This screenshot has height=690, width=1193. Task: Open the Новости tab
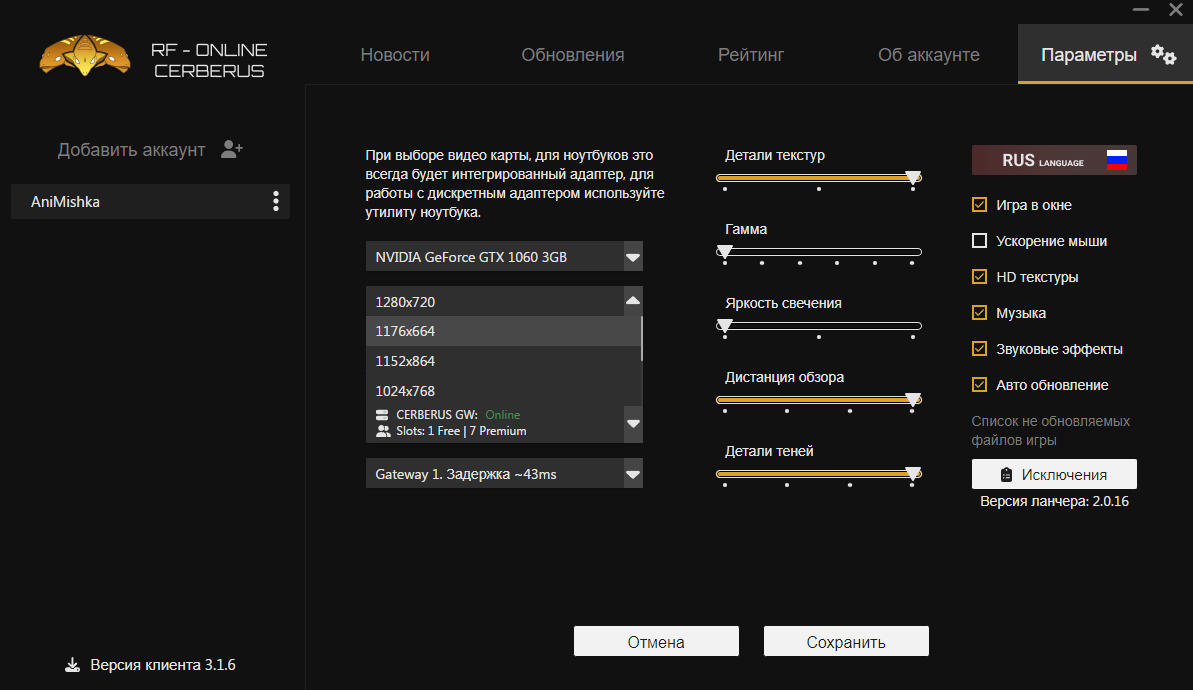tap(395, 55)
